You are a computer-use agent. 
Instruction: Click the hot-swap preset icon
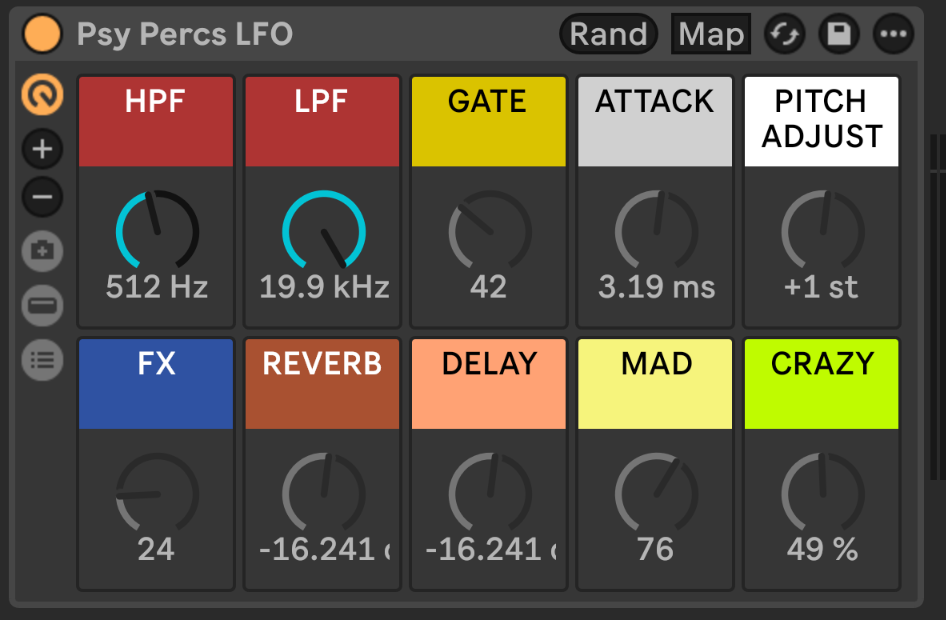(x=784, y=33)
